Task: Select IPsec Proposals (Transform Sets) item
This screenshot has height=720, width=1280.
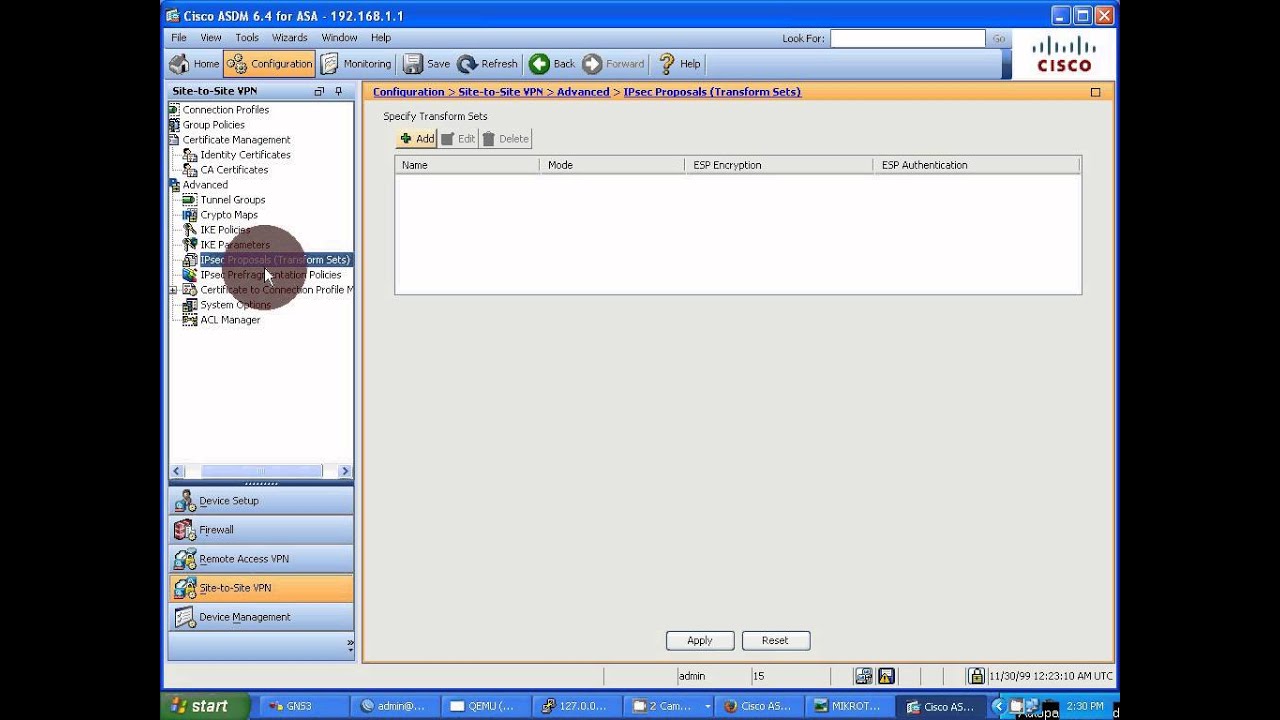Action: (275, 260)
